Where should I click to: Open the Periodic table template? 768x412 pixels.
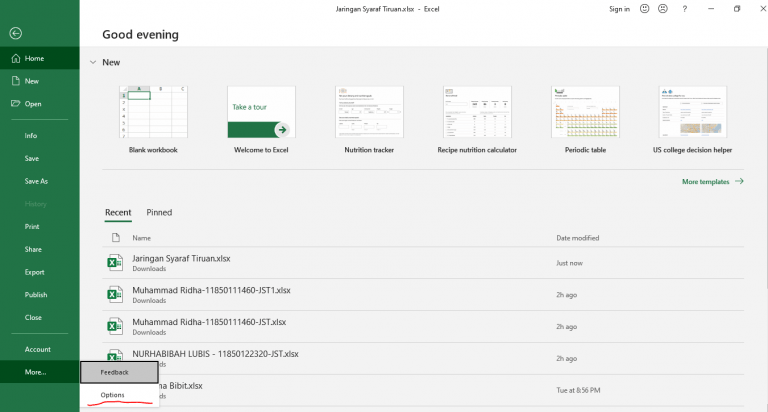click(585, 120)
